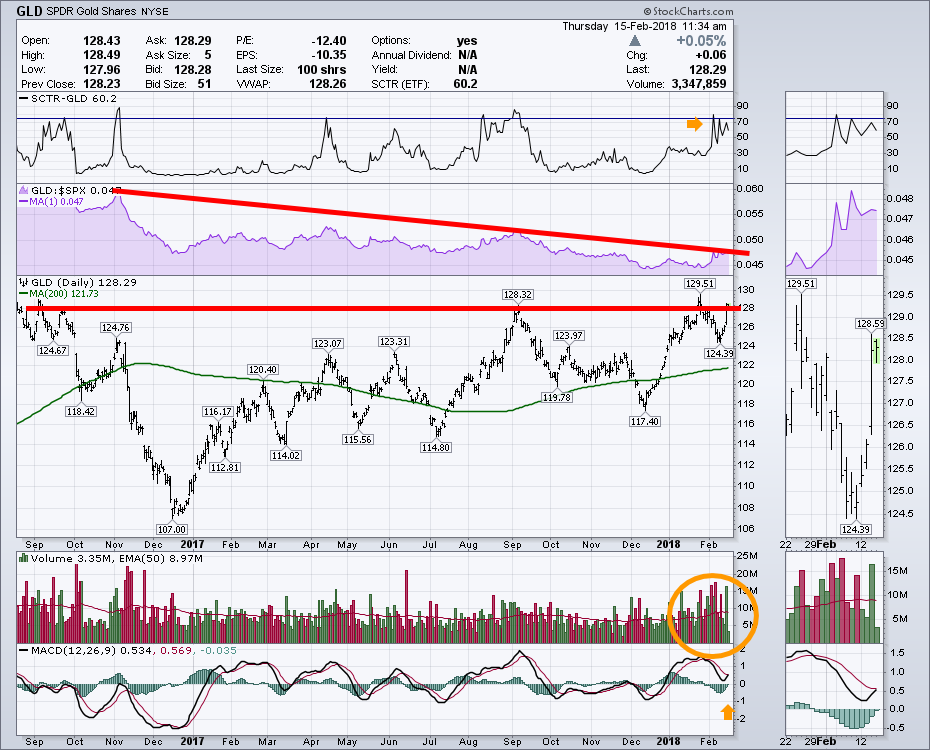Click the Options value yes

(x=467, y=40)
